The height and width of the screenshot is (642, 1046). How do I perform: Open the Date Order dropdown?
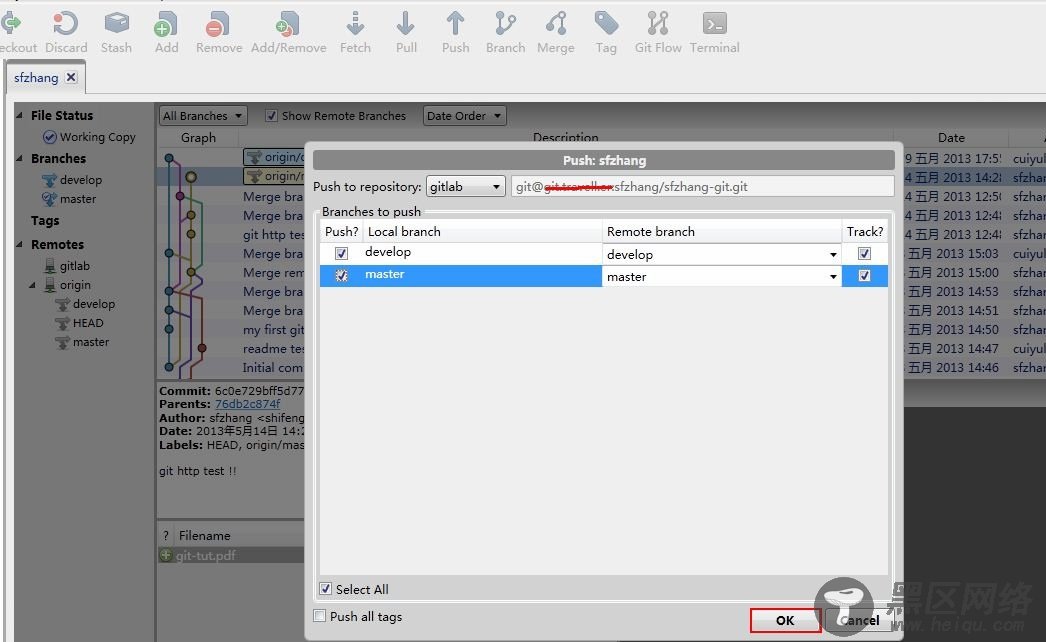(464, 115)
